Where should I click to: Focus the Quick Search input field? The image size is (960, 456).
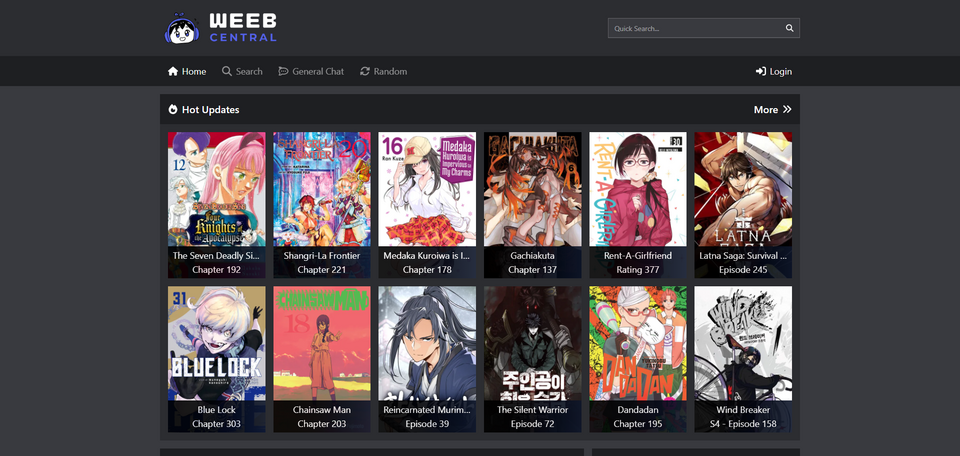point(703,28)
